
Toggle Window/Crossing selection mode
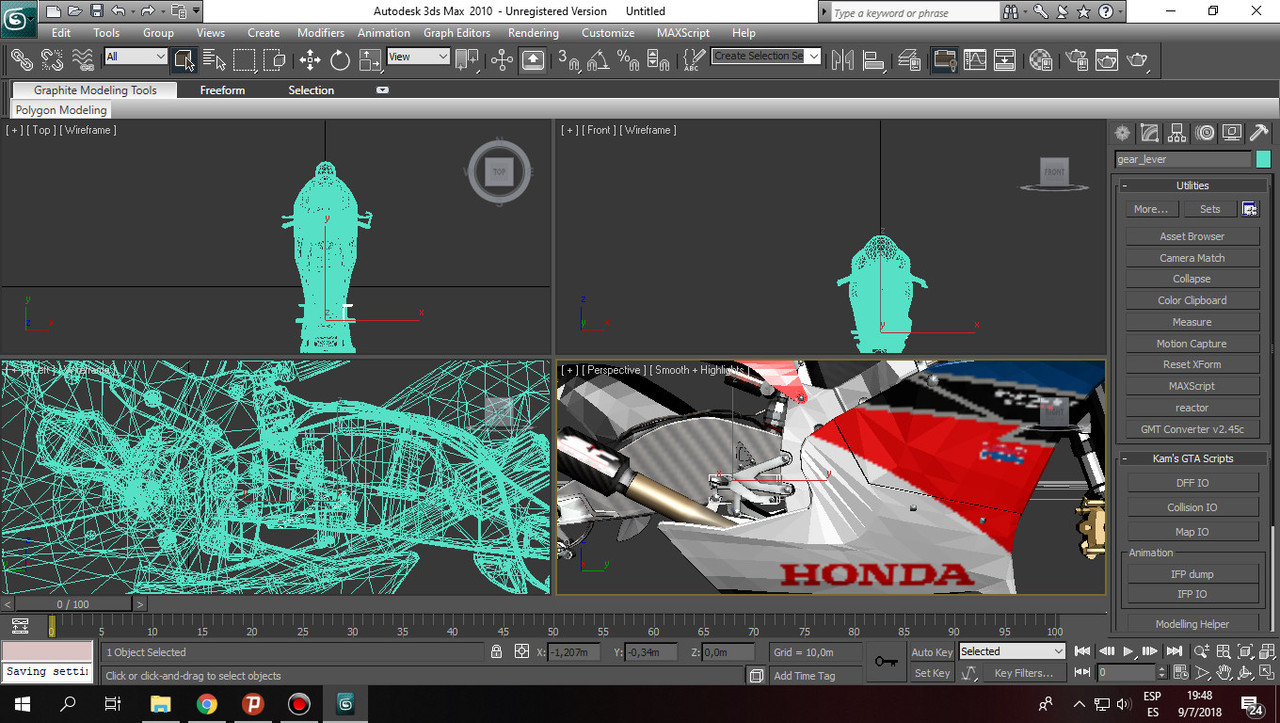pos(274,60)
